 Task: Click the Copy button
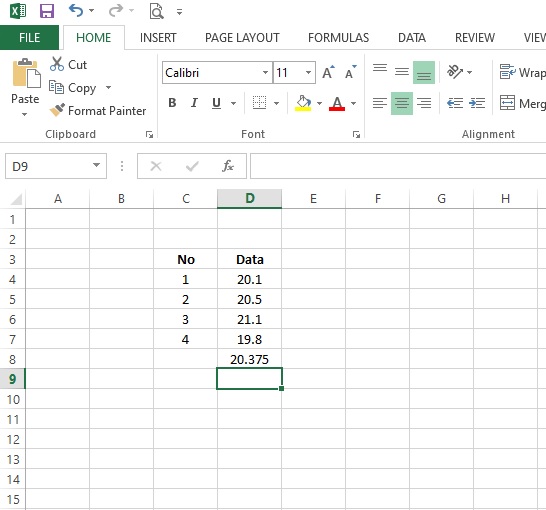point(72,88)
